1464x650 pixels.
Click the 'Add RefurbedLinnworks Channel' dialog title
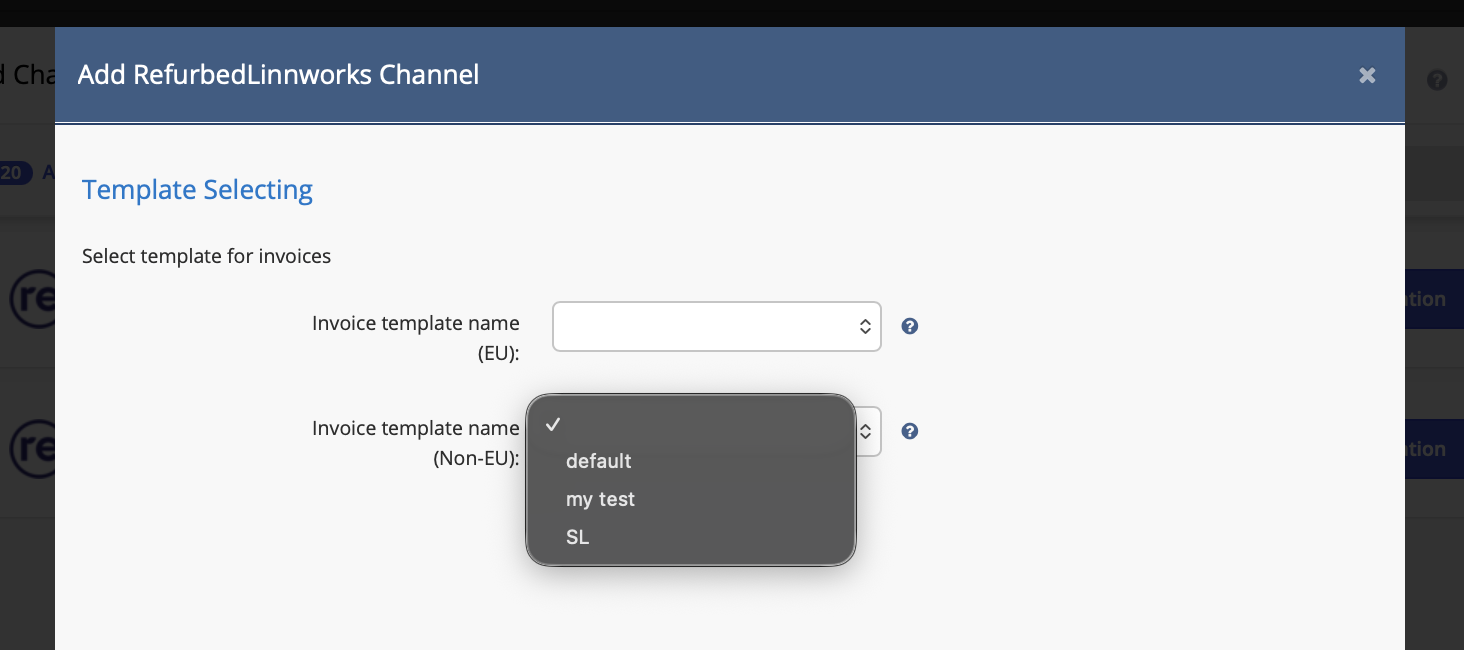(x=278, y=74)
